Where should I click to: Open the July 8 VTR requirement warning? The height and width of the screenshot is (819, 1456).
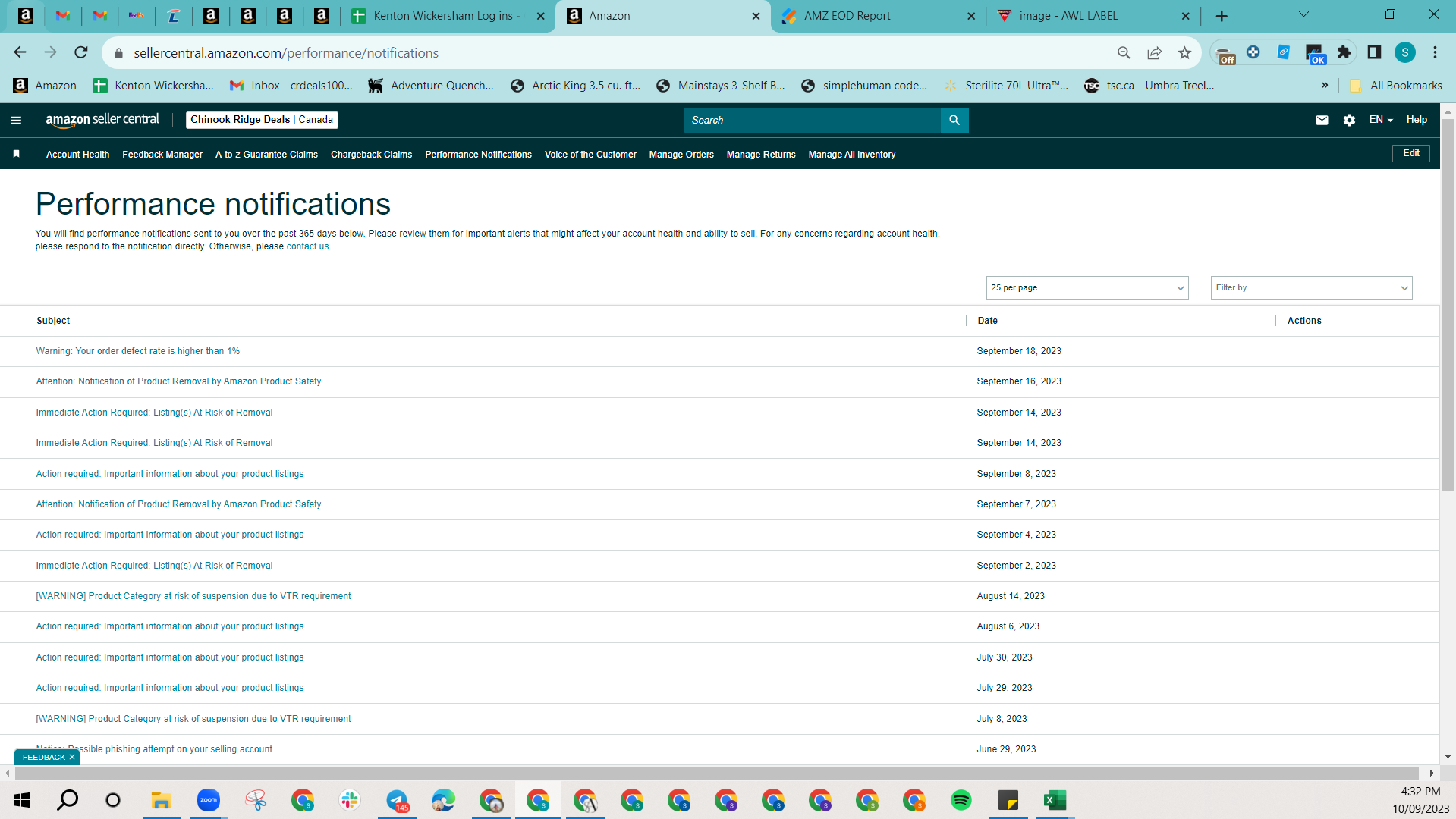pos(193,719)
